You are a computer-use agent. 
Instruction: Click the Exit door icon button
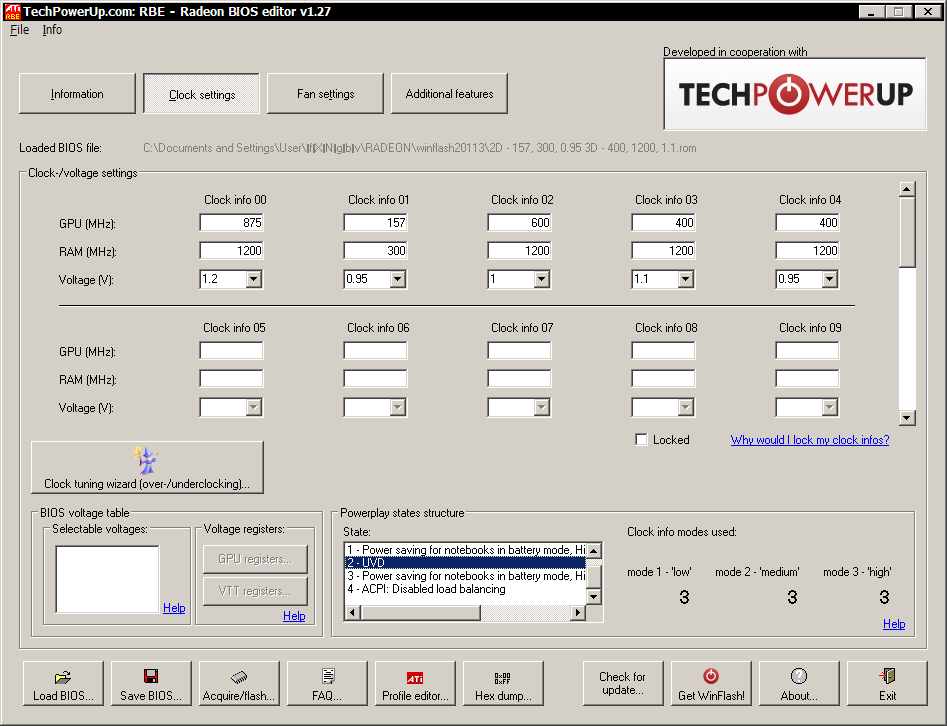tap(887, 685)
